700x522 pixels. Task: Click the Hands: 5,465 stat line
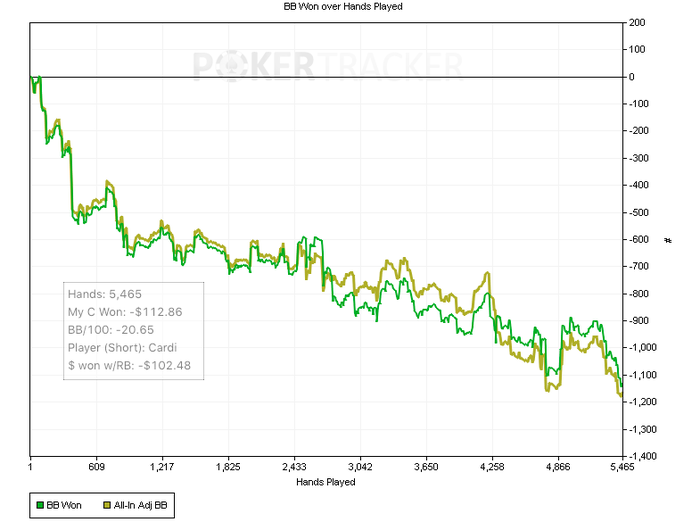pos(104,294)
